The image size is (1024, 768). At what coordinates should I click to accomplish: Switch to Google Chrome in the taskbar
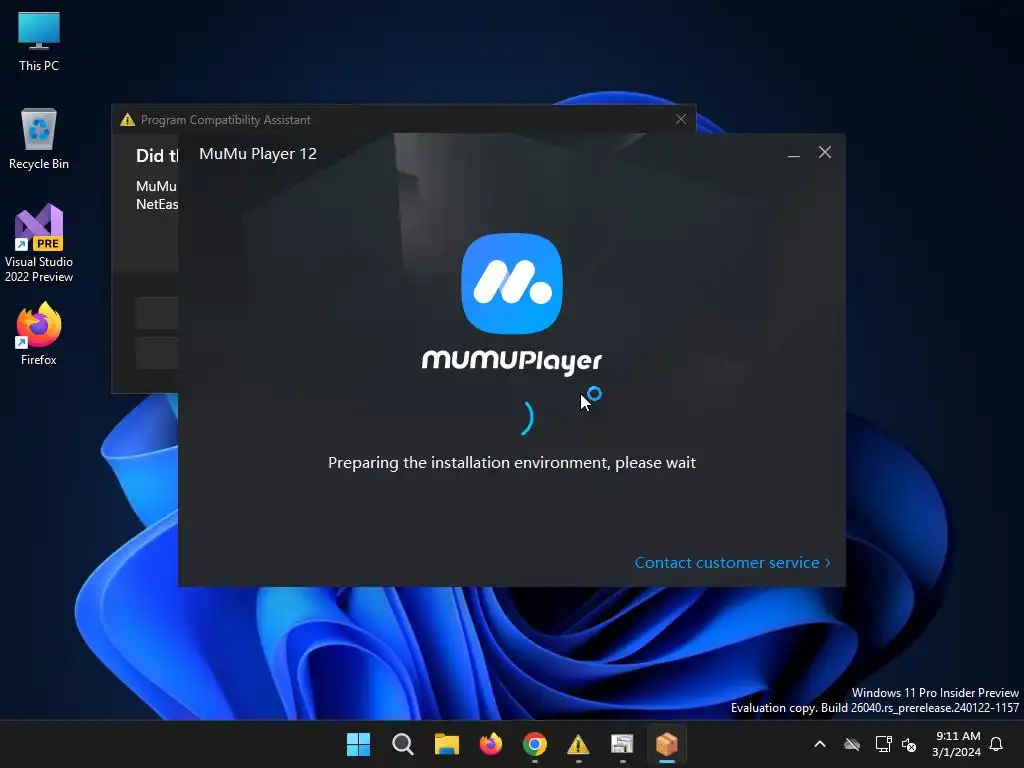[534, 744]
